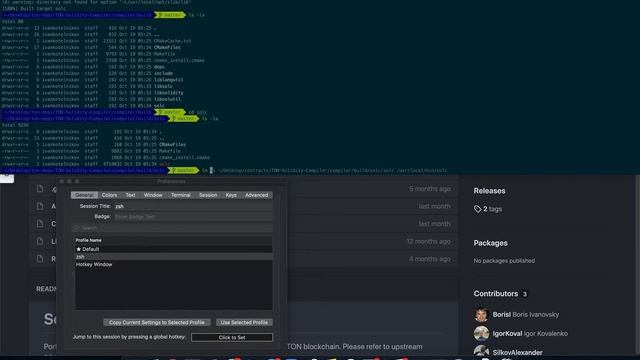Screen dimensions: 640x360
Task: Click file icon in the '4 months ago' row
Action: pyautogui.click(x=40, y=259)
